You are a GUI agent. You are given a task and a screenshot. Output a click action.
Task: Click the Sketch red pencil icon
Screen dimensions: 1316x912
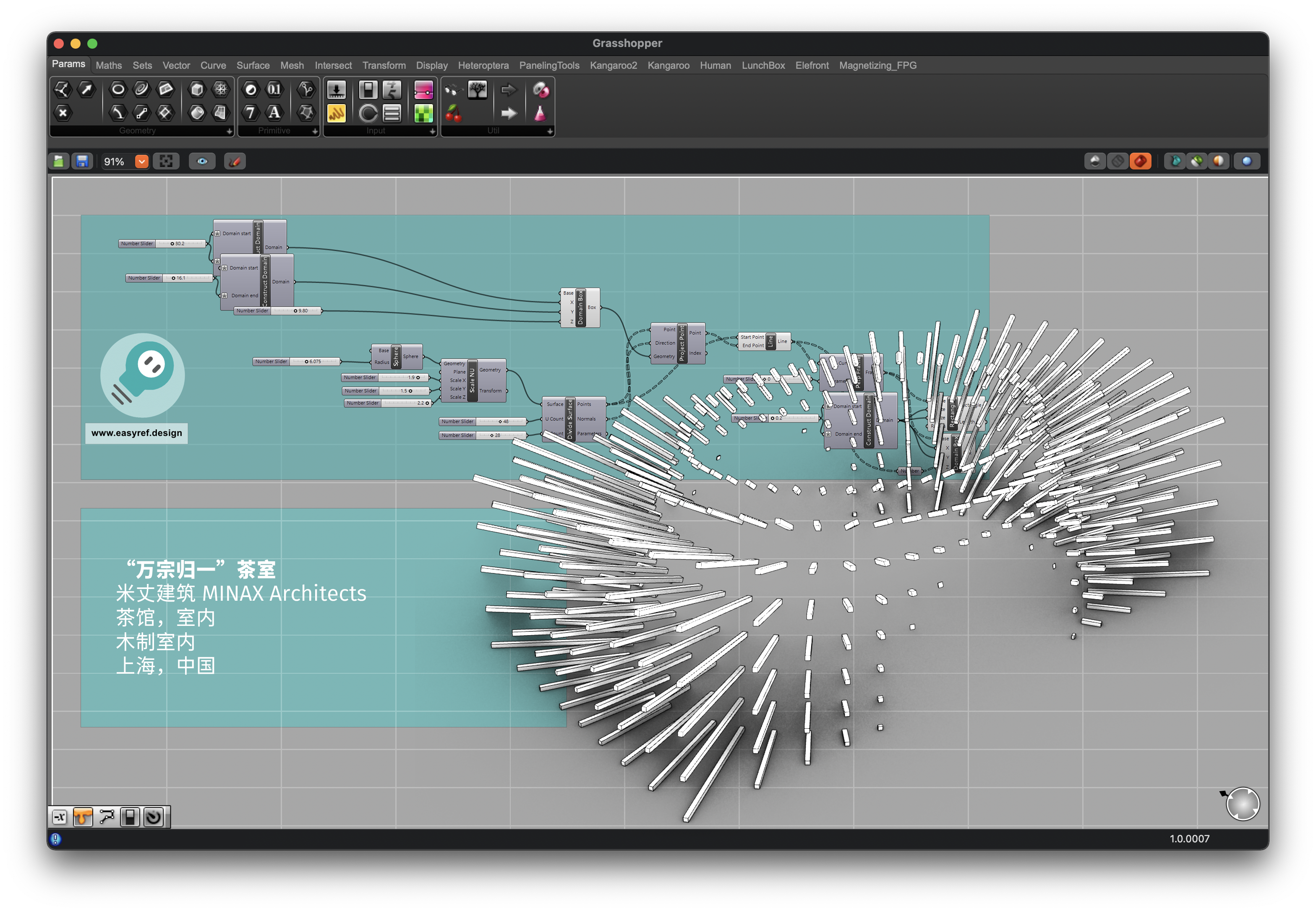click(235, 162)
